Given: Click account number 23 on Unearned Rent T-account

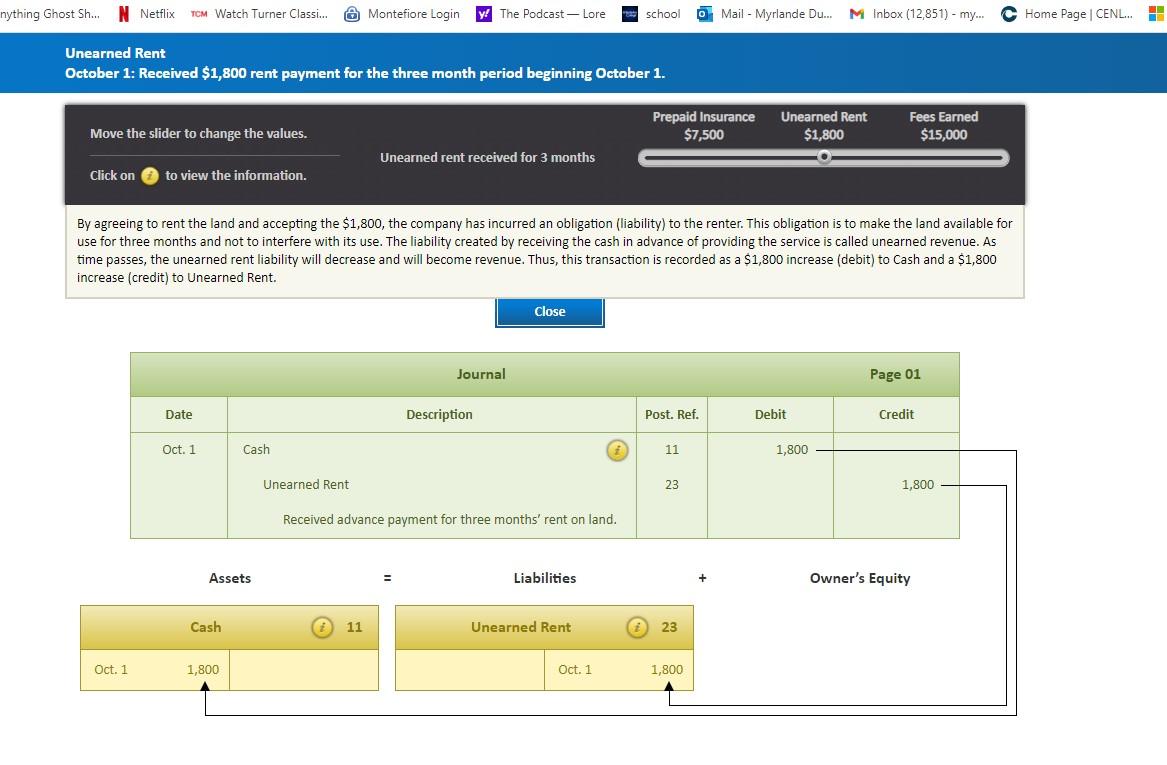Looking at the screenshot, I should [669, 627].
